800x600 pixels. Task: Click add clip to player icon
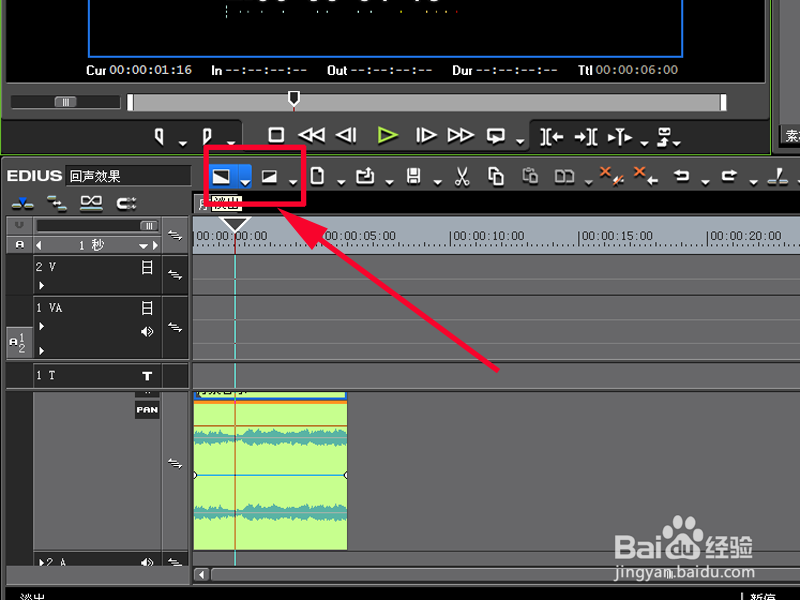coord(620,137)
